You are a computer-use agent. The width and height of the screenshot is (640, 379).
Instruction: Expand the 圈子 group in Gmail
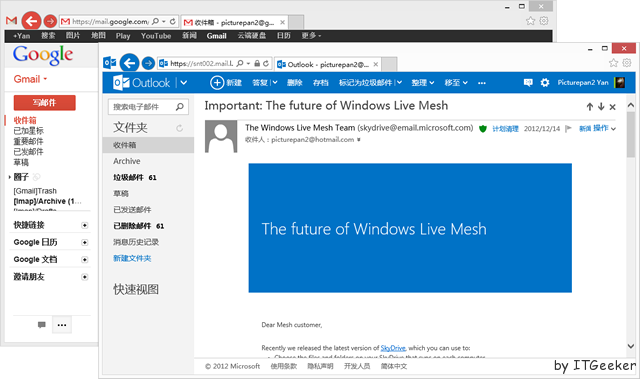pyautogui.click(x=9, y=177)
